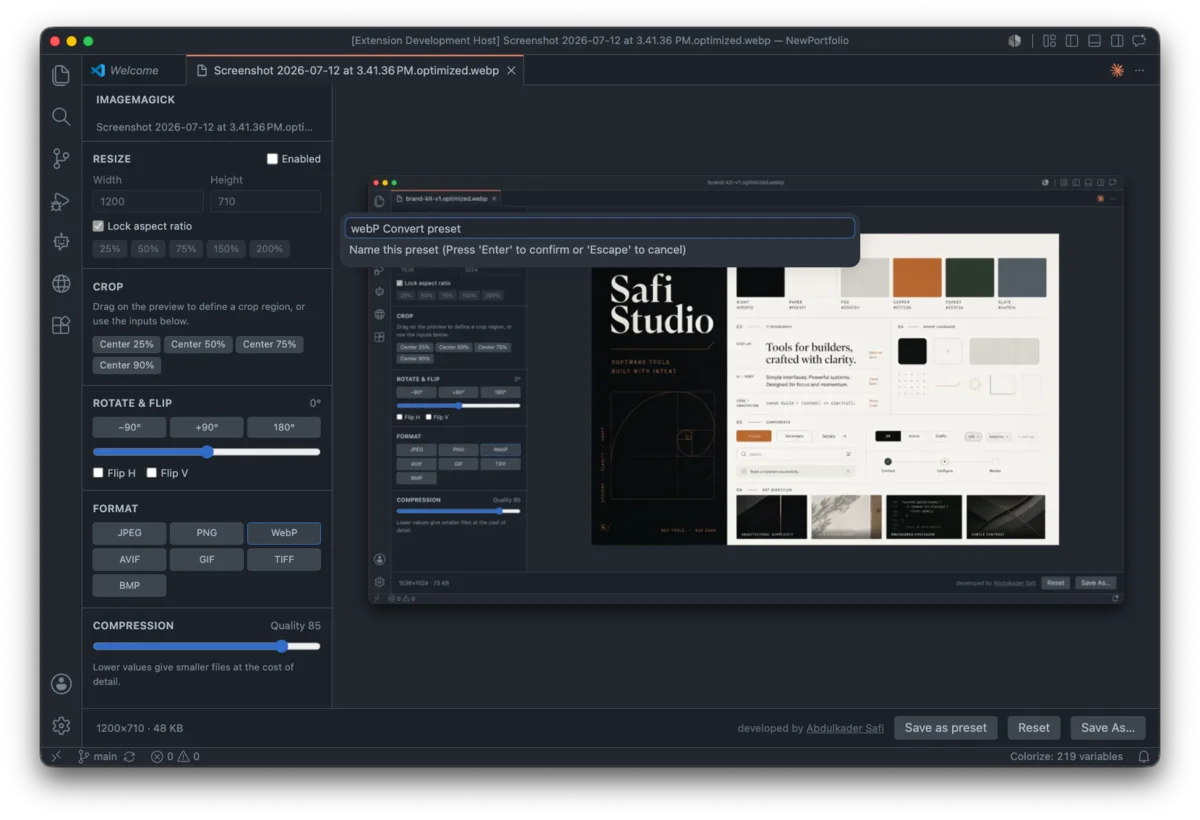Click the robot-shaped icon in the activity bar
1200x820 pixels.
point(61,242)
